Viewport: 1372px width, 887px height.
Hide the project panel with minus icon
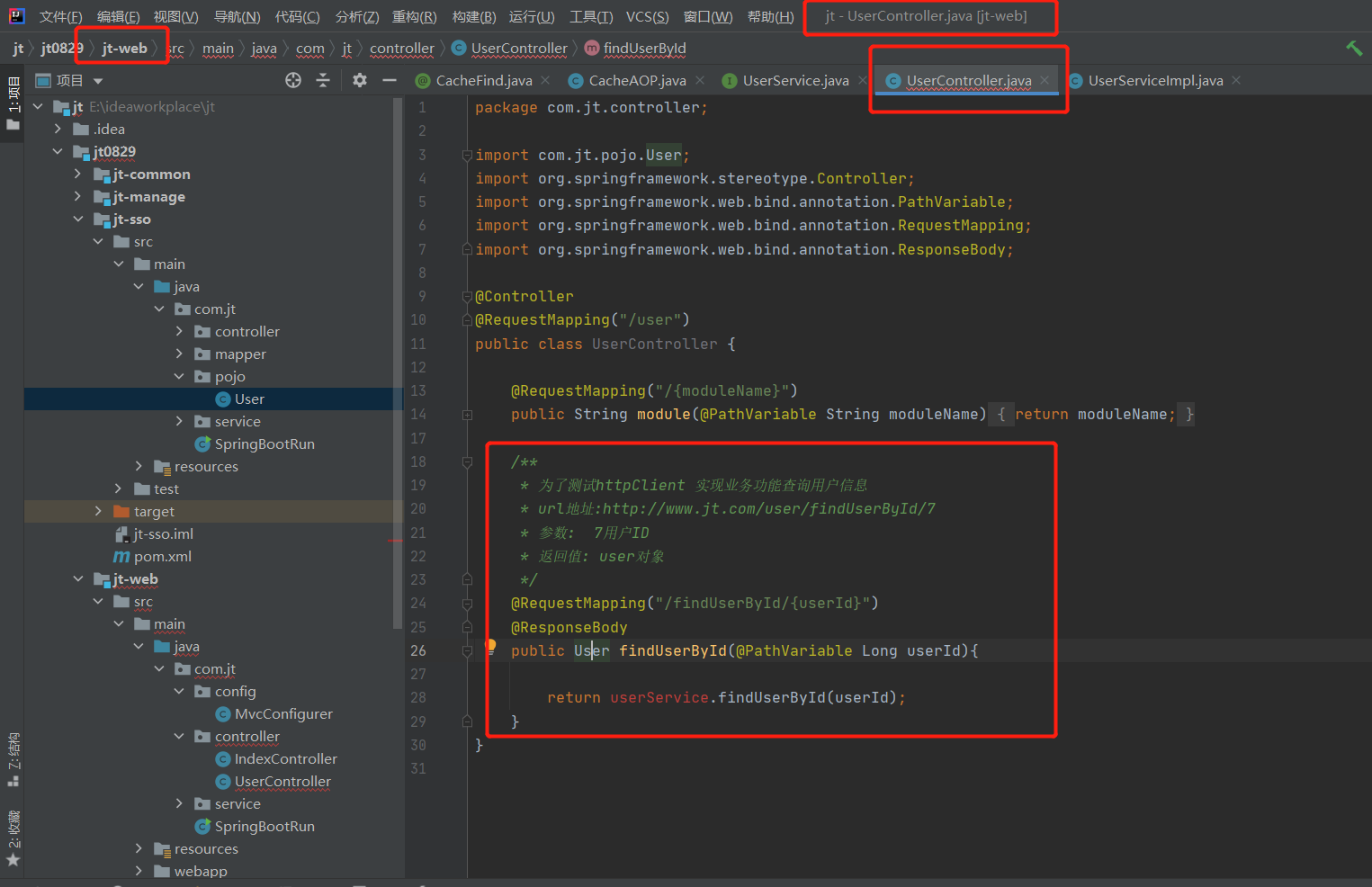pyautogui.click(x=390, y=80)
